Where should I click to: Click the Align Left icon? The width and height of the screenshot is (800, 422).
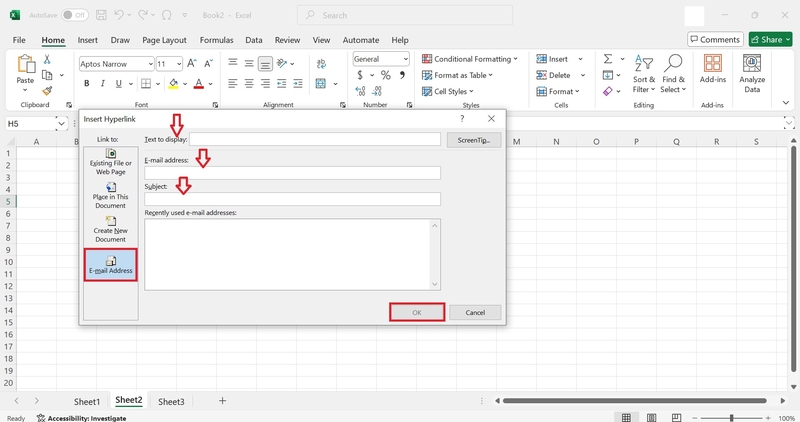tap(233, 83)
